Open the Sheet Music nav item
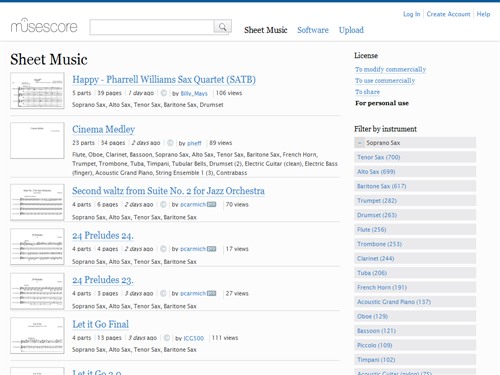Screen dimensions: 500x375 pyautogui.click(x=266, y=30)
